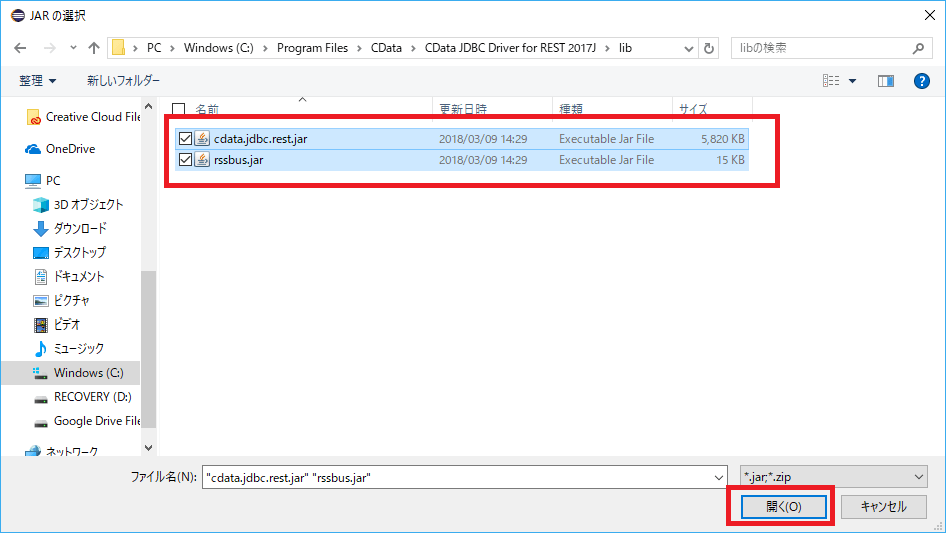Select PC in navigation pane
946x533 pixels.
click(42, 180)
